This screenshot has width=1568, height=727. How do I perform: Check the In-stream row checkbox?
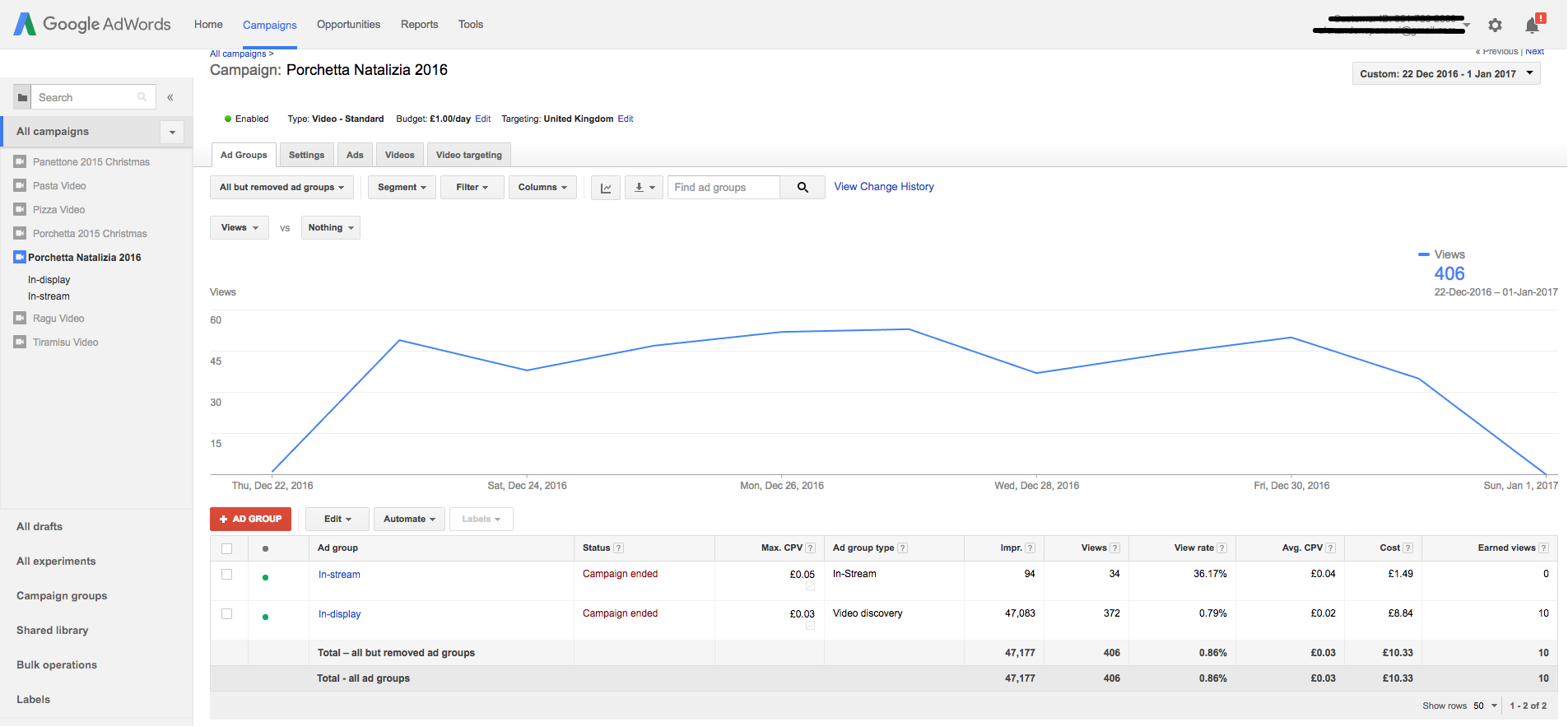pyautogui.click(x=227, y=575)
